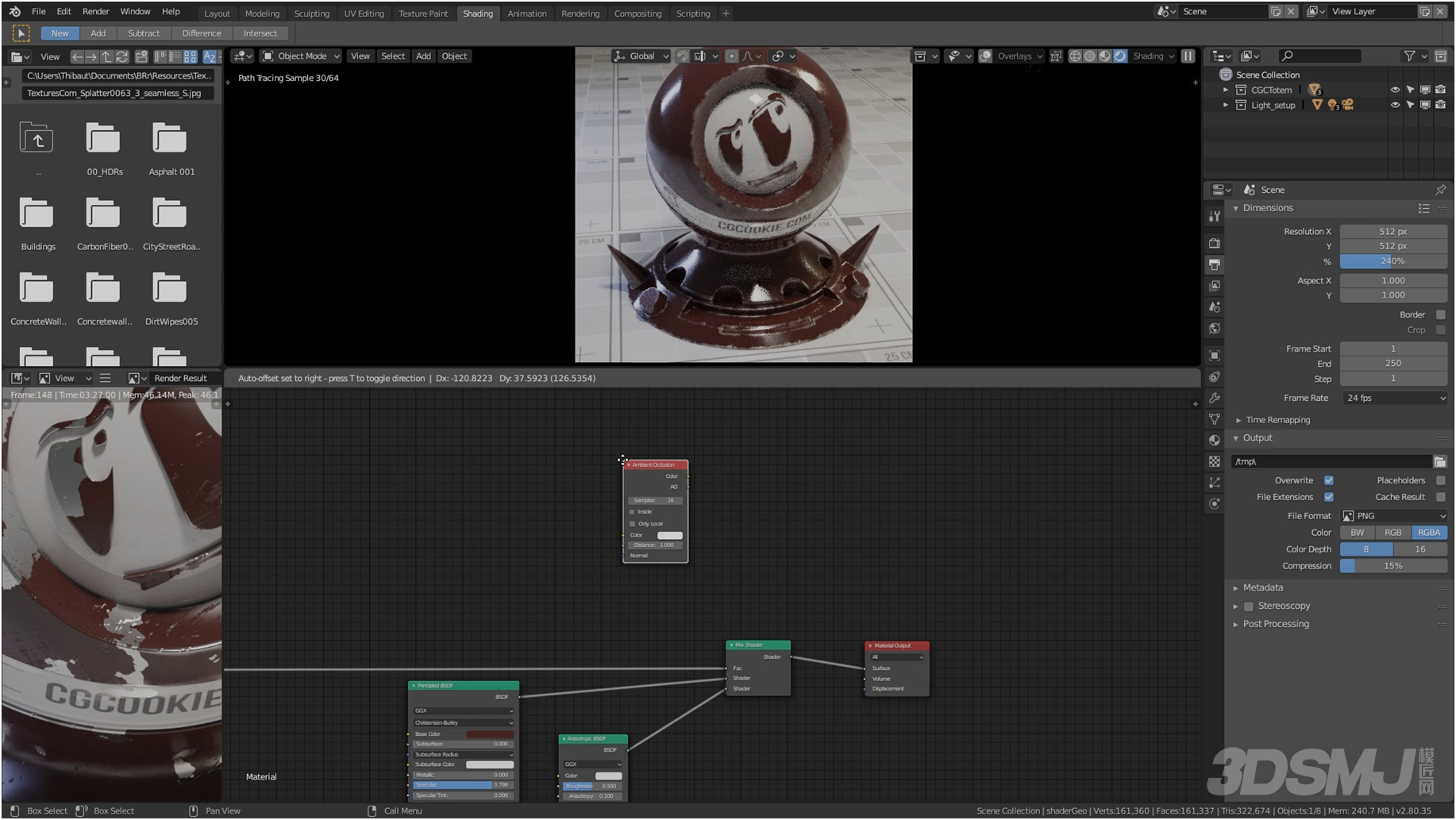Click the Subtract selection mode button
Screen dimensions: 1456x820
click(144, 33)
